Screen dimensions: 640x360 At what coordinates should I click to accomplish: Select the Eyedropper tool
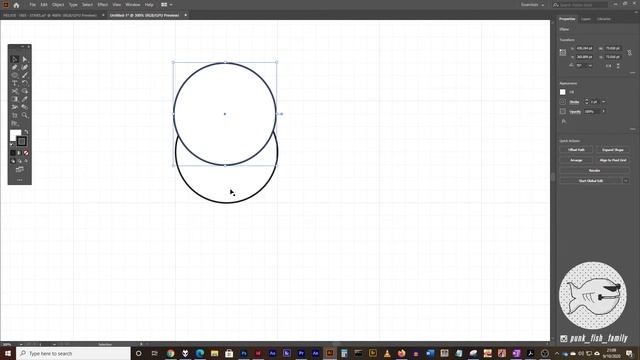[x=25, y=99]
